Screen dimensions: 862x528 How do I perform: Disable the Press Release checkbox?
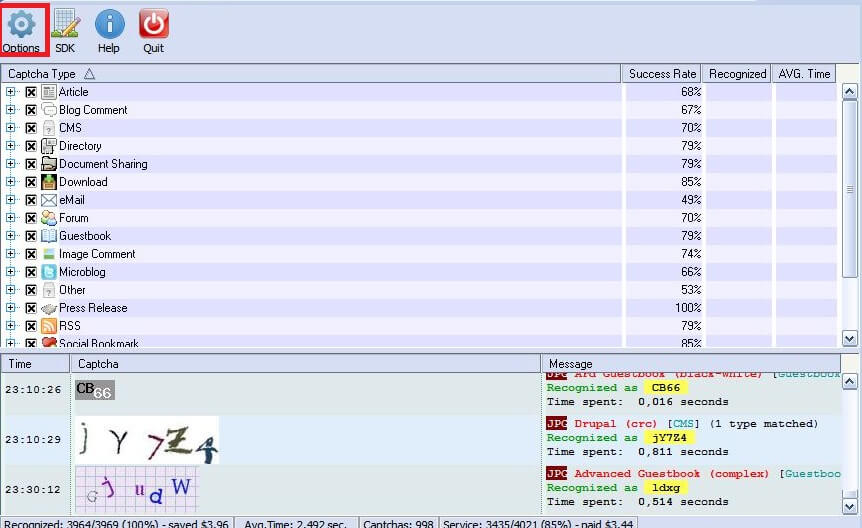tap(31, 308)
